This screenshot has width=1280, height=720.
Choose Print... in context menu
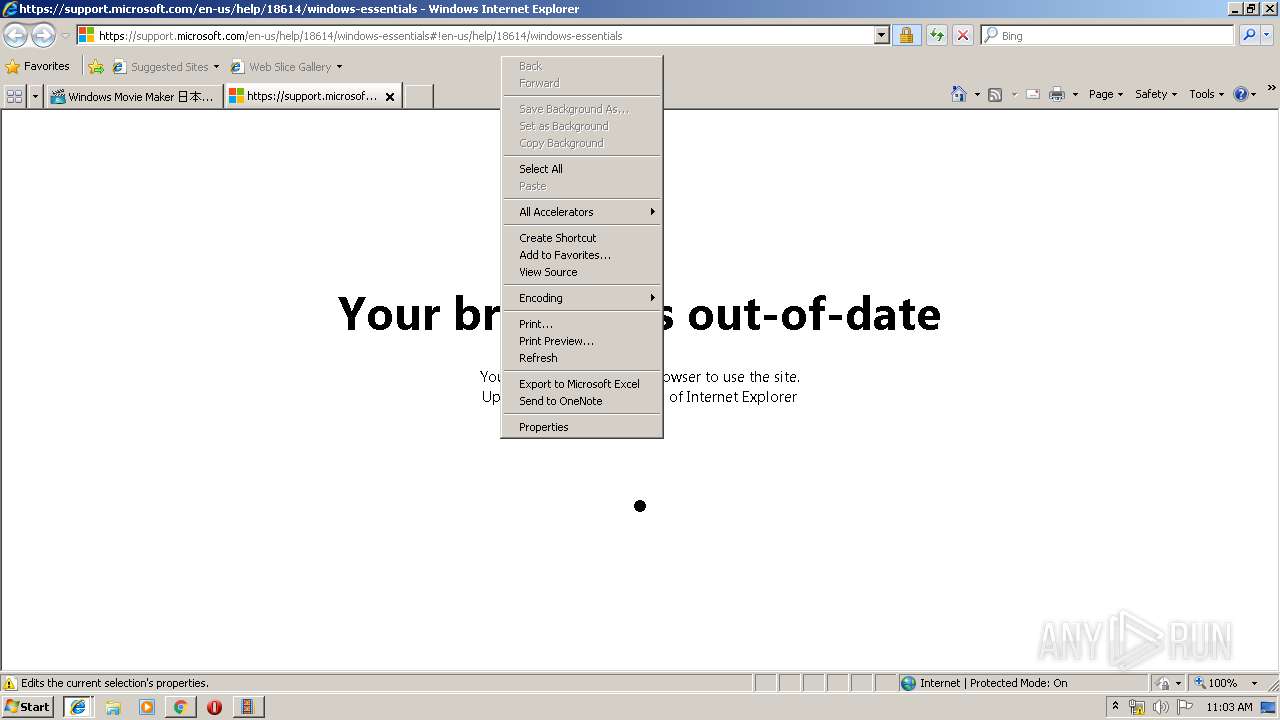(x=582, y=324)
